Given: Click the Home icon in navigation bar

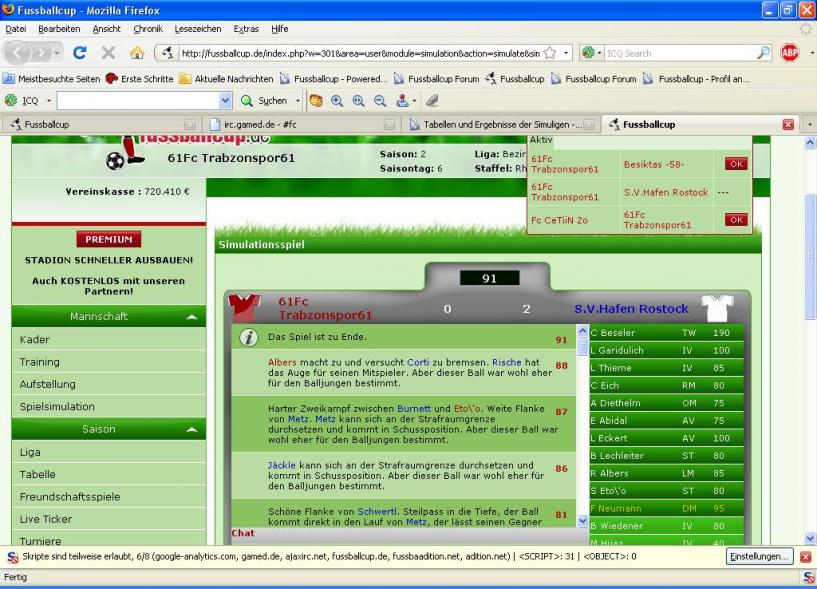Looking at the screenshot, I should pos(137,53).
